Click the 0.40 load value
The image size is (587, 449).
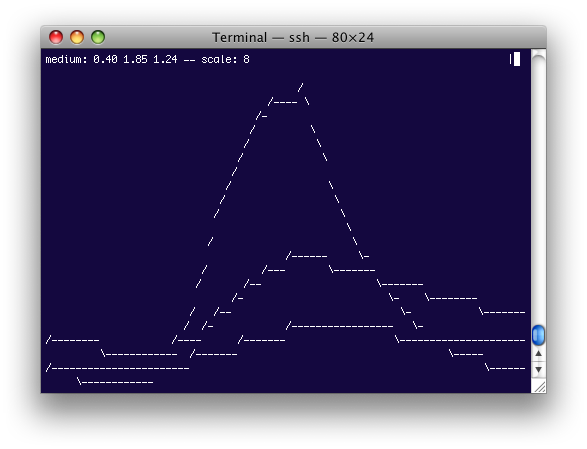click(105, 59)
